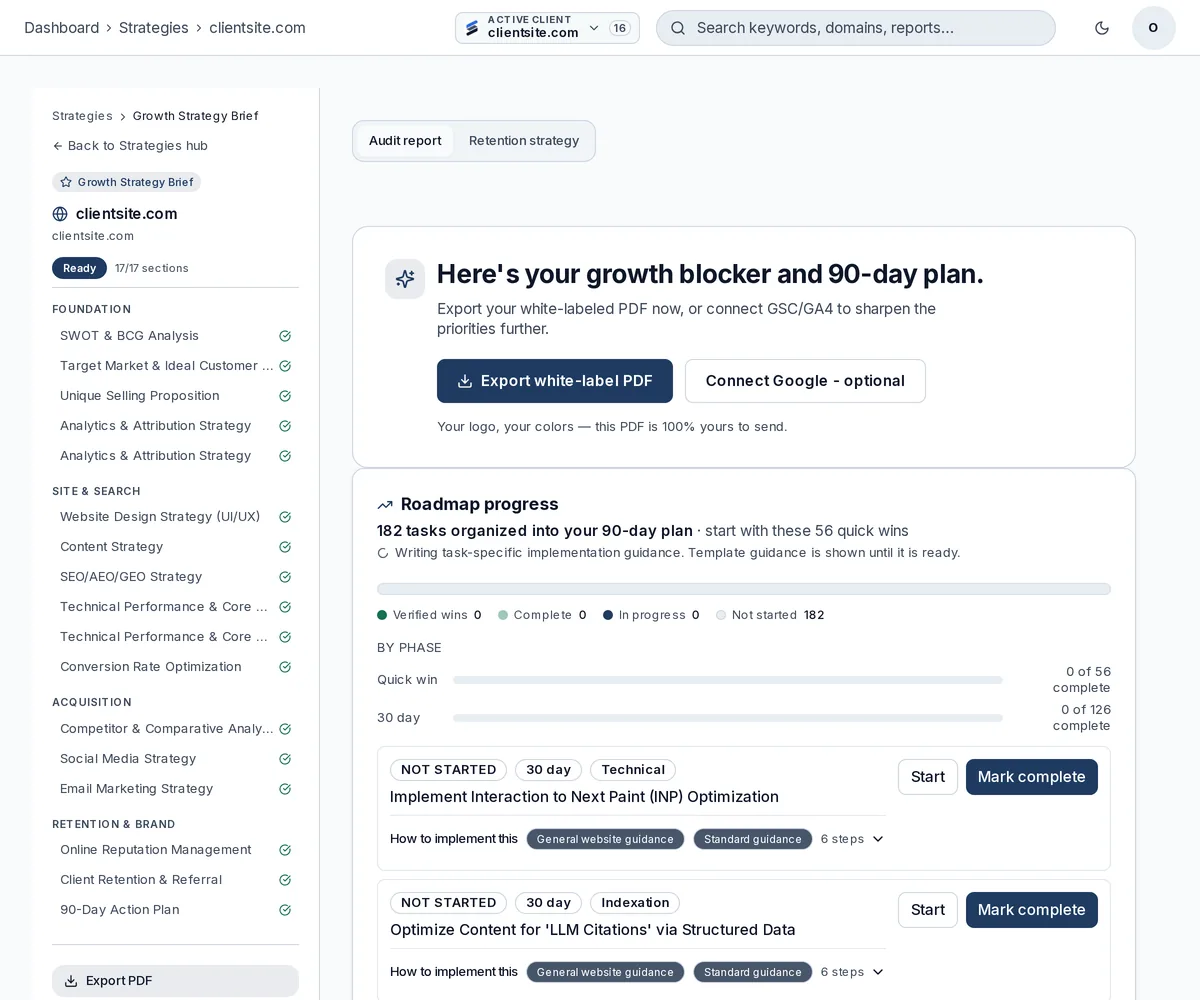Expand the 6 steps chevron for INP Optimization

pyautogui.click(x=878, y=839)
